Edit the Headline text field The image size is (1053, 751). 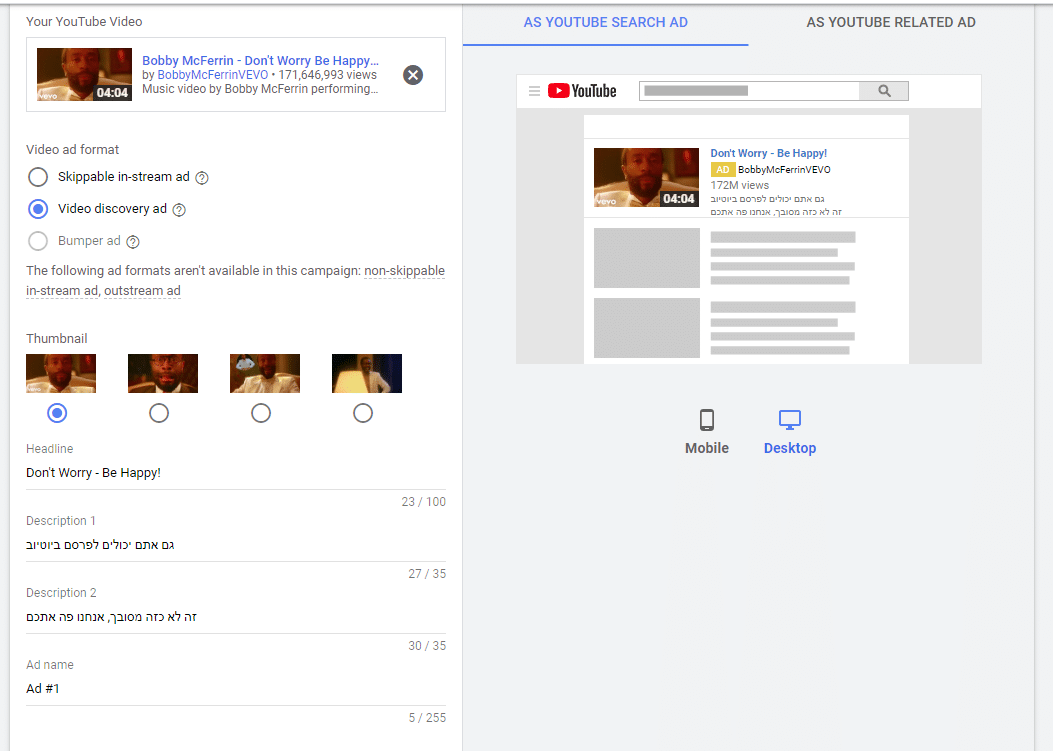[236, 473]
